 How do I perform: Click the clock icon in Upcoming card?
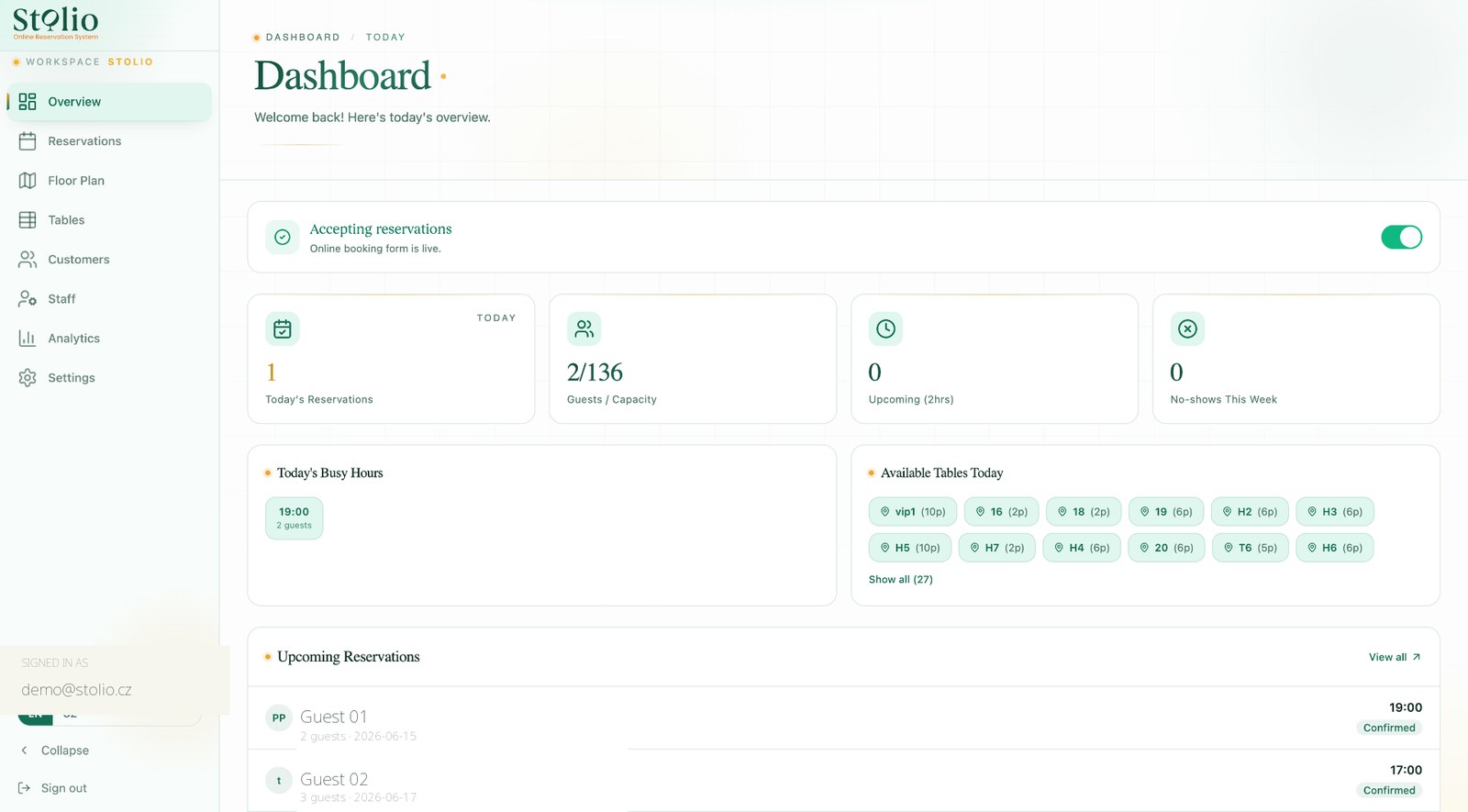click(885, 328)
